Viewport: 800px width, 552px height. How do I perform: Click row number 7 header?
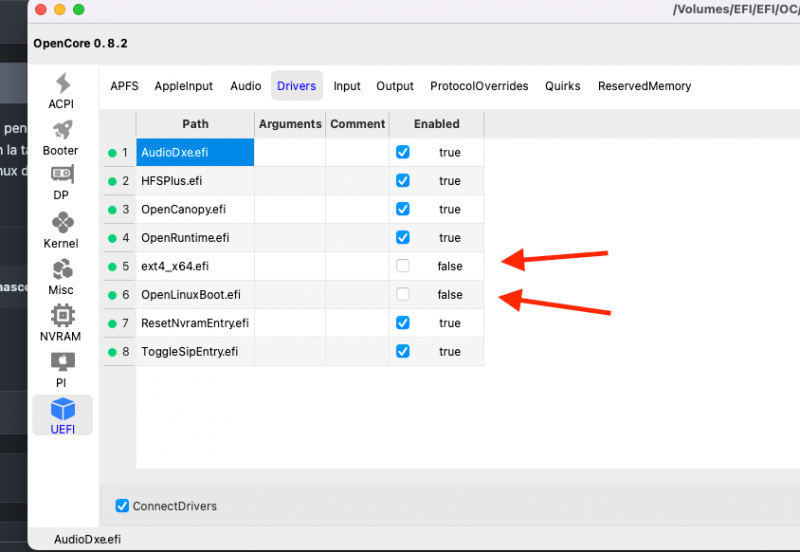[119, 323]
